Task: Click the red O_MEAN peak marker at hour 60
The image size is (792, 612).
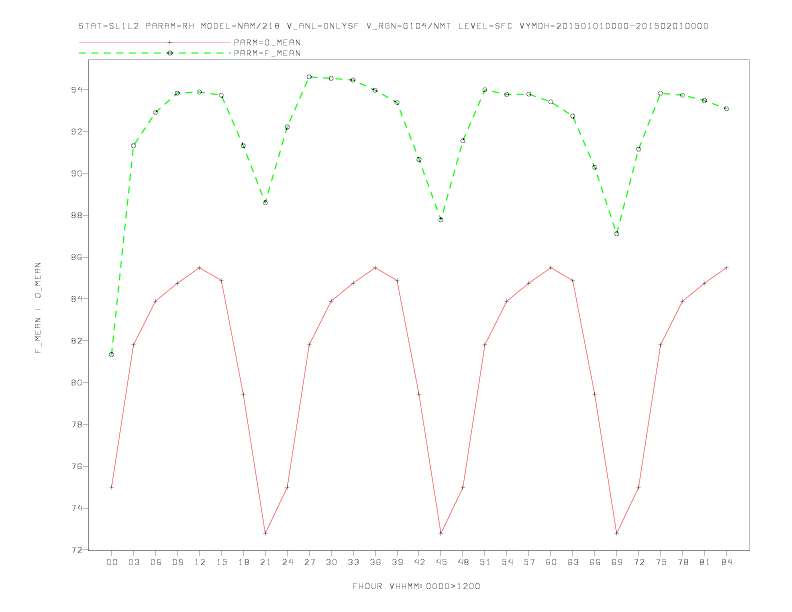Action: 551,268
